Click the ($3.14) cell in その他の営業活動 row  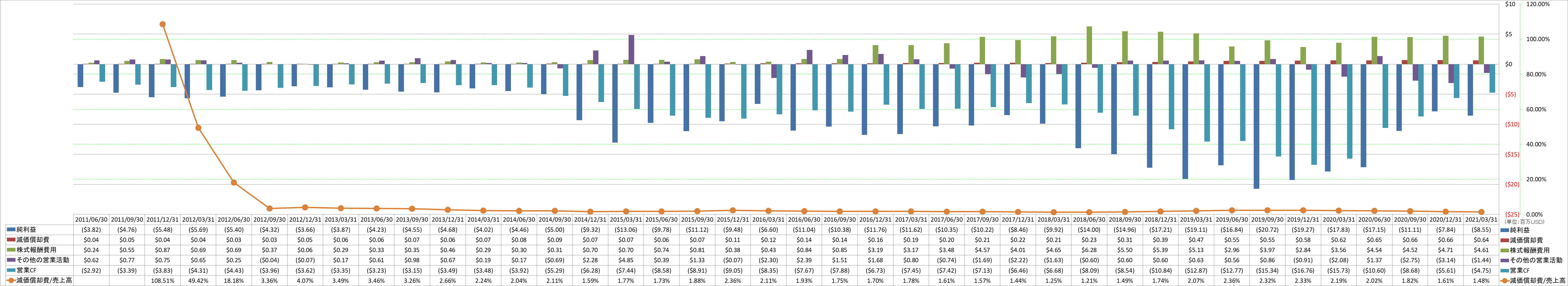click(x=1445, y=260)
